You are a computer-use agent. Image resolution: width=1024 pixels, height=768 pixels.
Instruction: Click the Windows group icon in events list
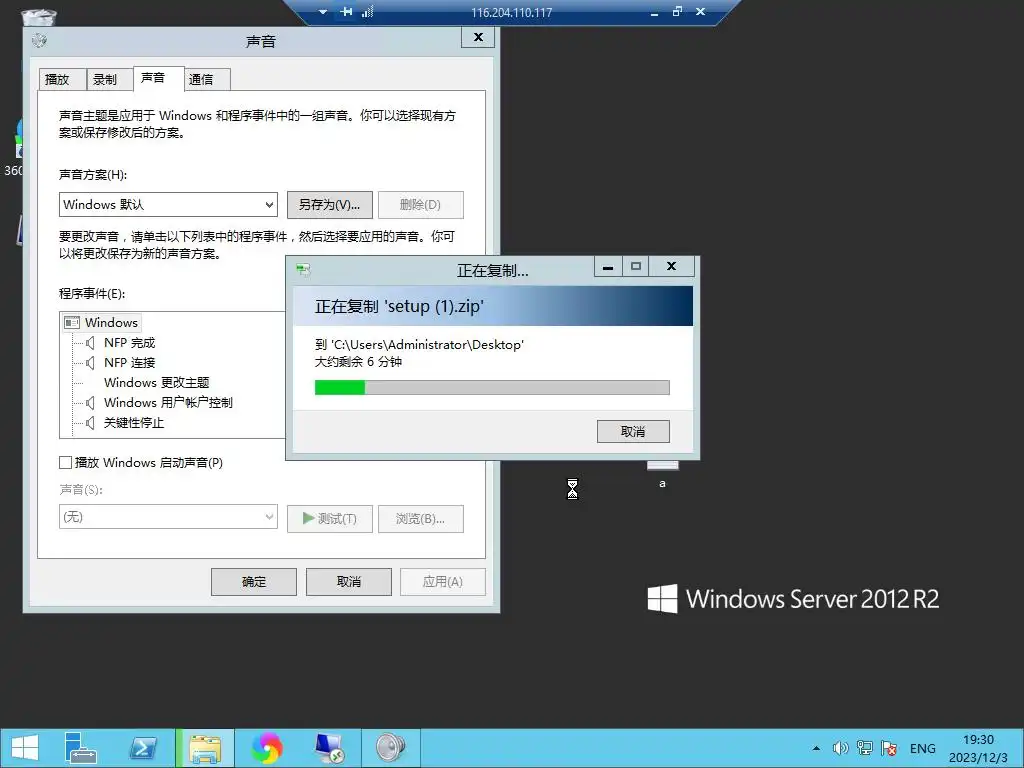[x=72, y=323]
